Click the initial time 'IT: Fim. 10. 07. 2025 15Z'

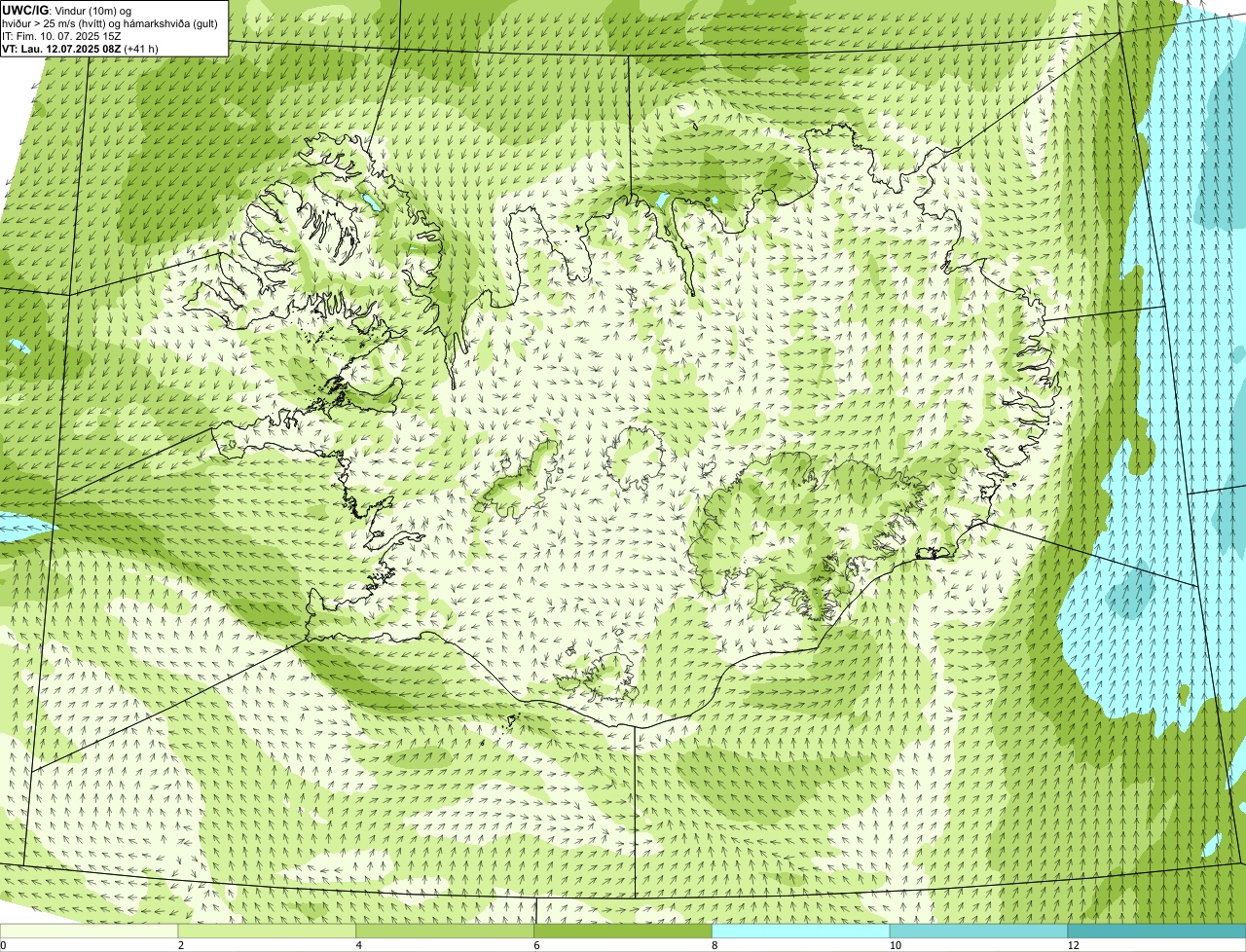click(x=62, y=36)
